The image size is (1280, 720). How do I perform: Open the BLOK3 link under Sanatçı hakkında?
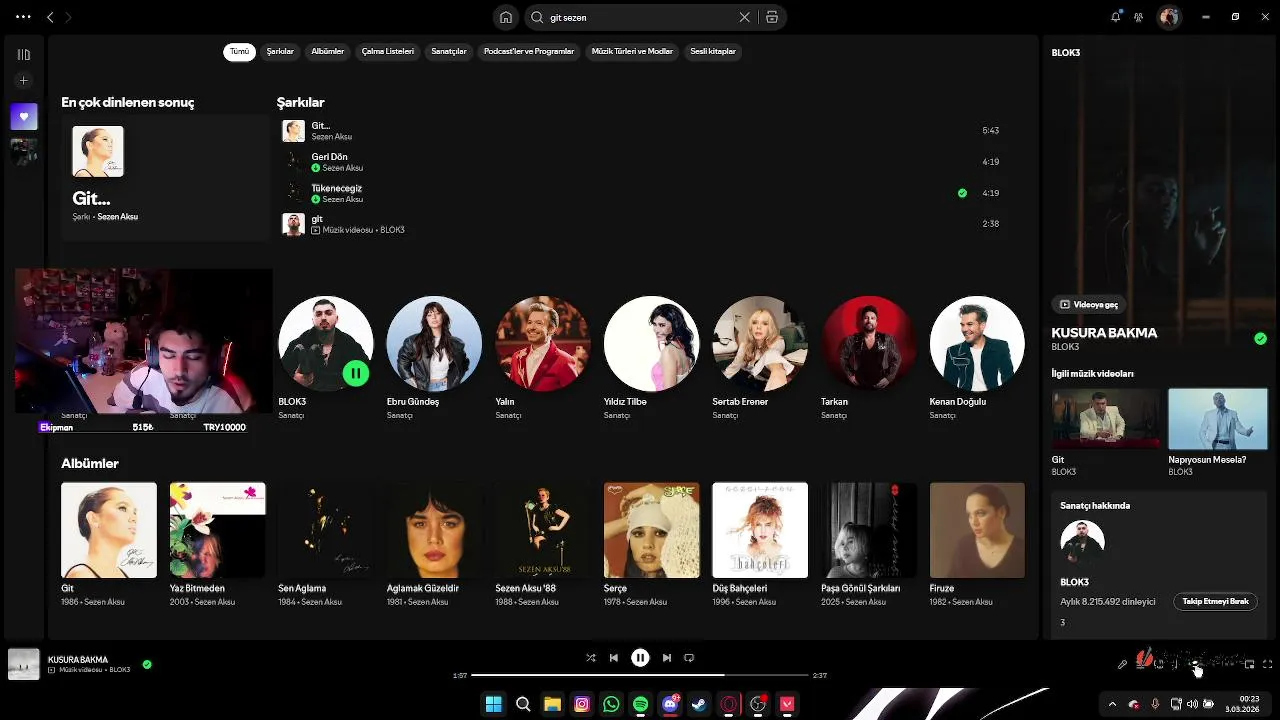(x=1074, y=582)
